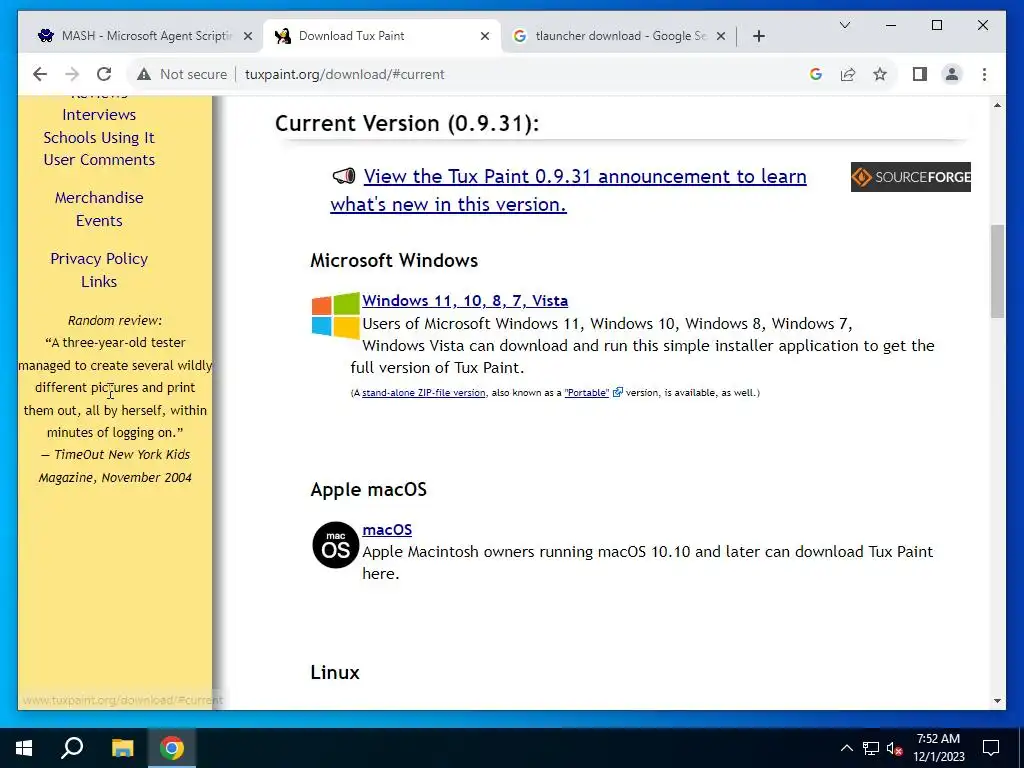
Task: Open User Comments sidebar link
Action: pos(99,160)
